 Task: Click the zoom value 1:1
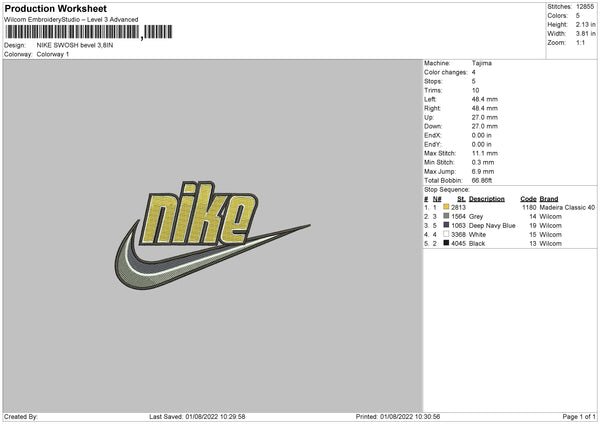click(580, 42)
